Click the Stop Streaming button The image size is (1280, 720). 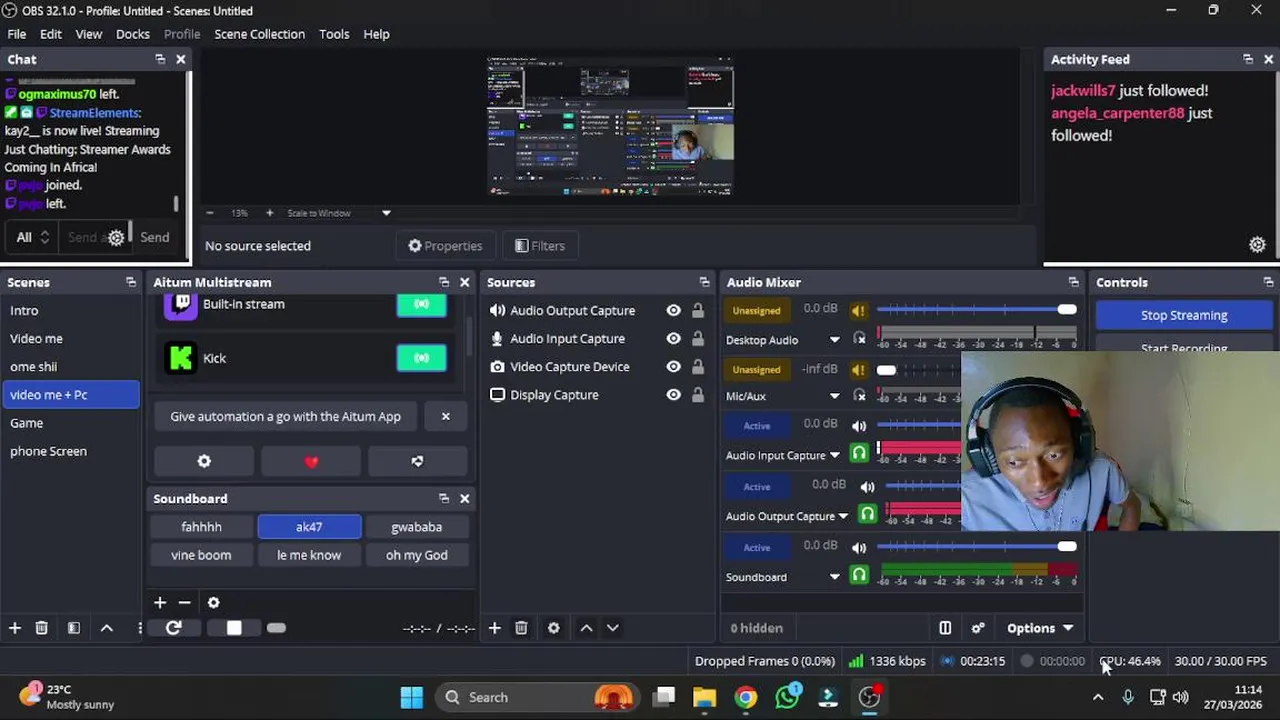[1184, 315]
